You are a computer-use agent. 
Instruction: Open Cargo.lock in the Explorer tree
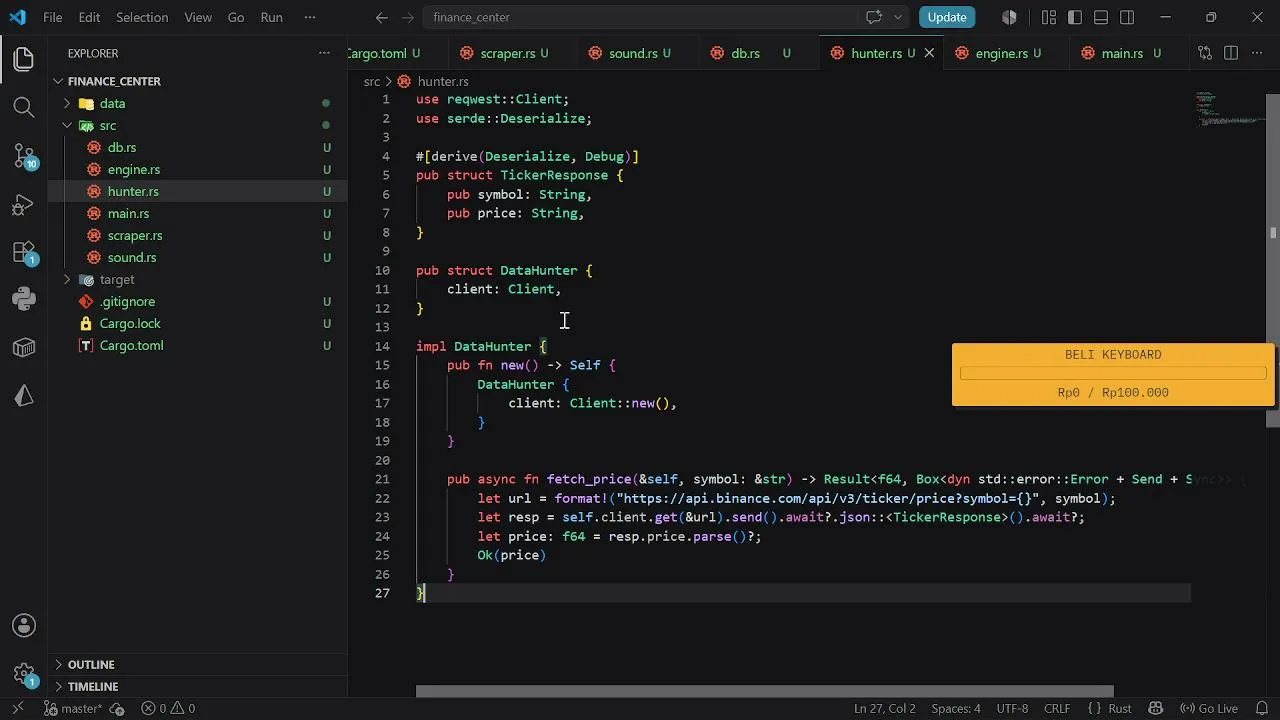coord(130,323)
